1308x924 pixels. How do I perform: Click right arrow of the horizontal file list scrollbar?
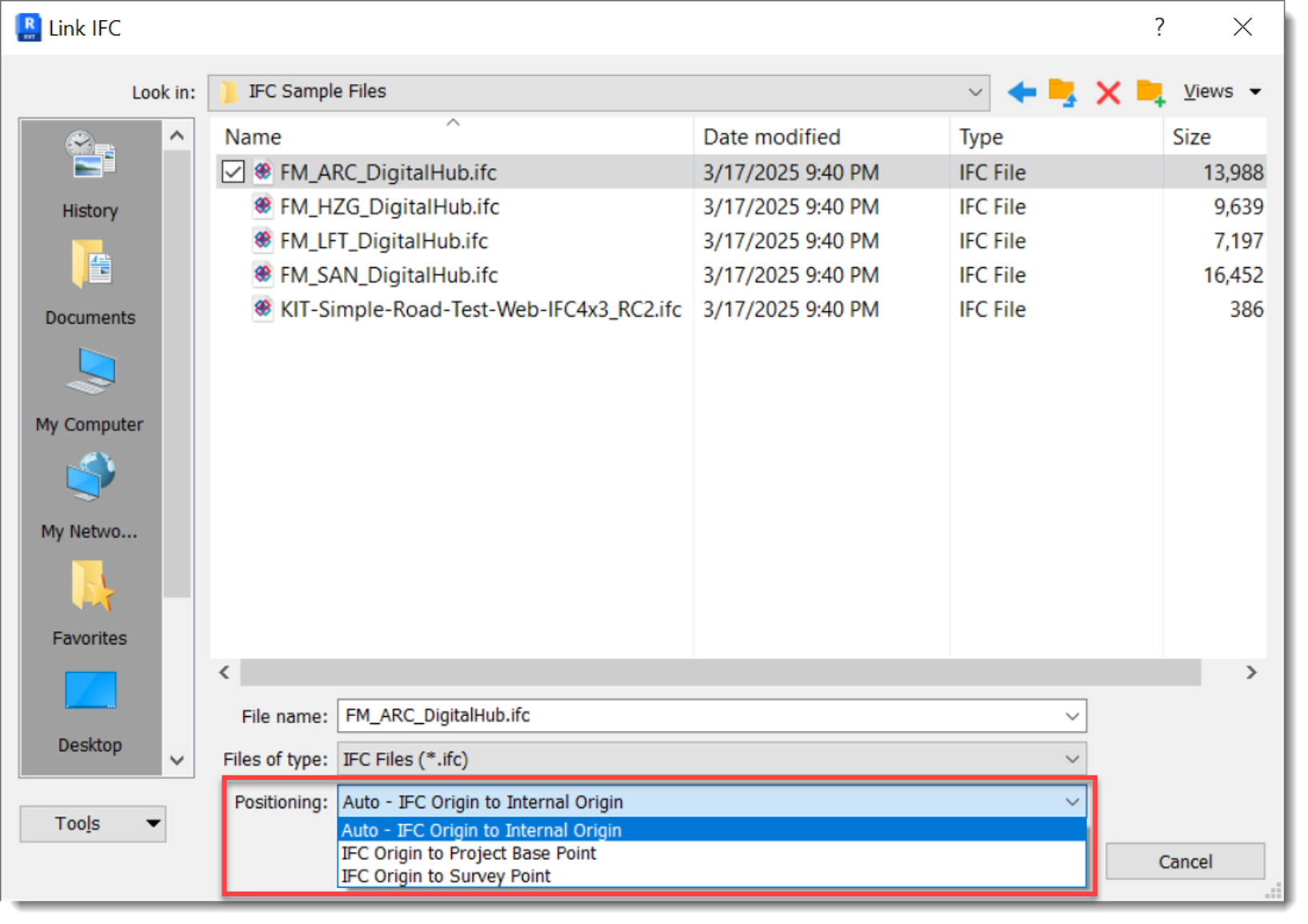pyautogui.click(x=1251, y=673)
